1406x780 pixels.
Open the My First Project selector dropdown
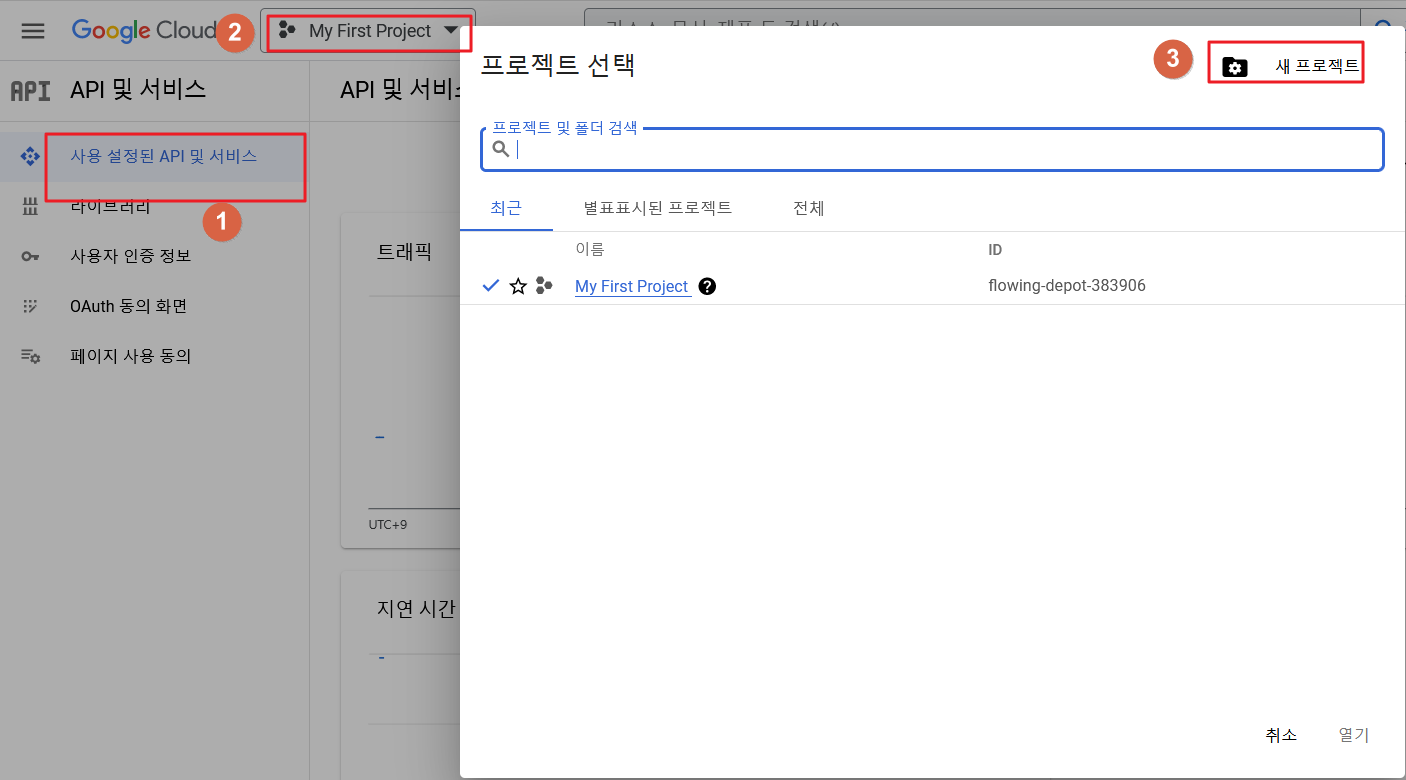pos(368,31)
